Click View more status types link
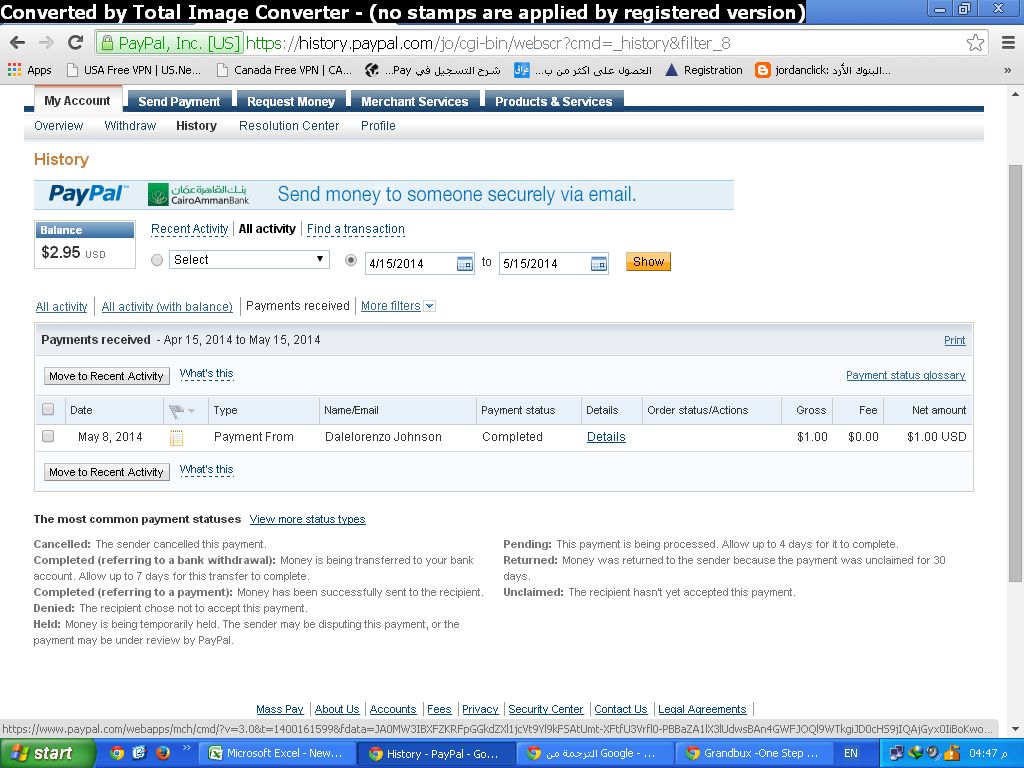Viewport: 1024px width, 768px height. point(307,519)
